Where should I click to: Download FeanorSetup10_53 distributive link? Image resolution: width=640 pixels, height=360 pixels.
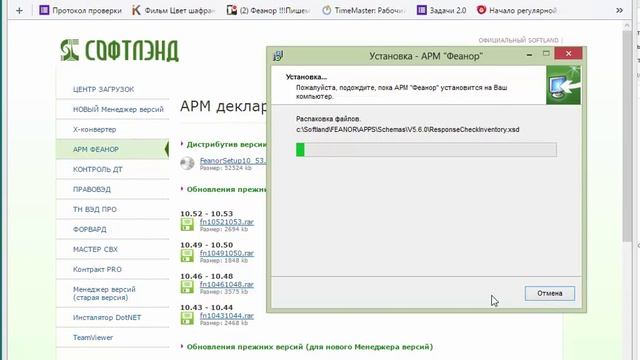coord(233,161)
